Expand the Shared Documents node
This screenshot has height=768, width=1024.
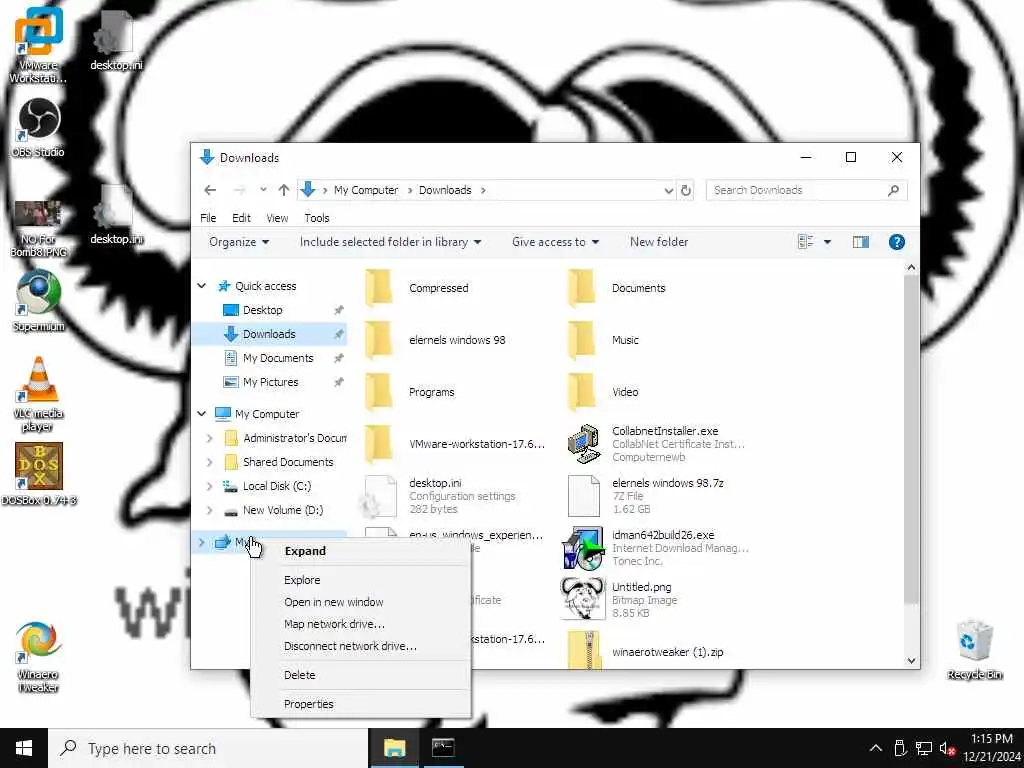(210, 462)
